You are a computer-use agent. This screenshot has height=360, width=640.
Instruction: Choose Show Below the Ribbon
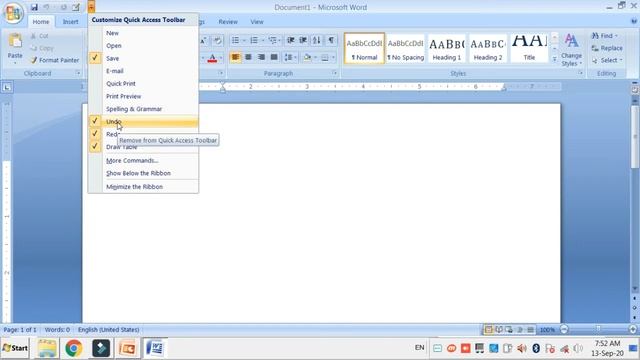(143, 173)
